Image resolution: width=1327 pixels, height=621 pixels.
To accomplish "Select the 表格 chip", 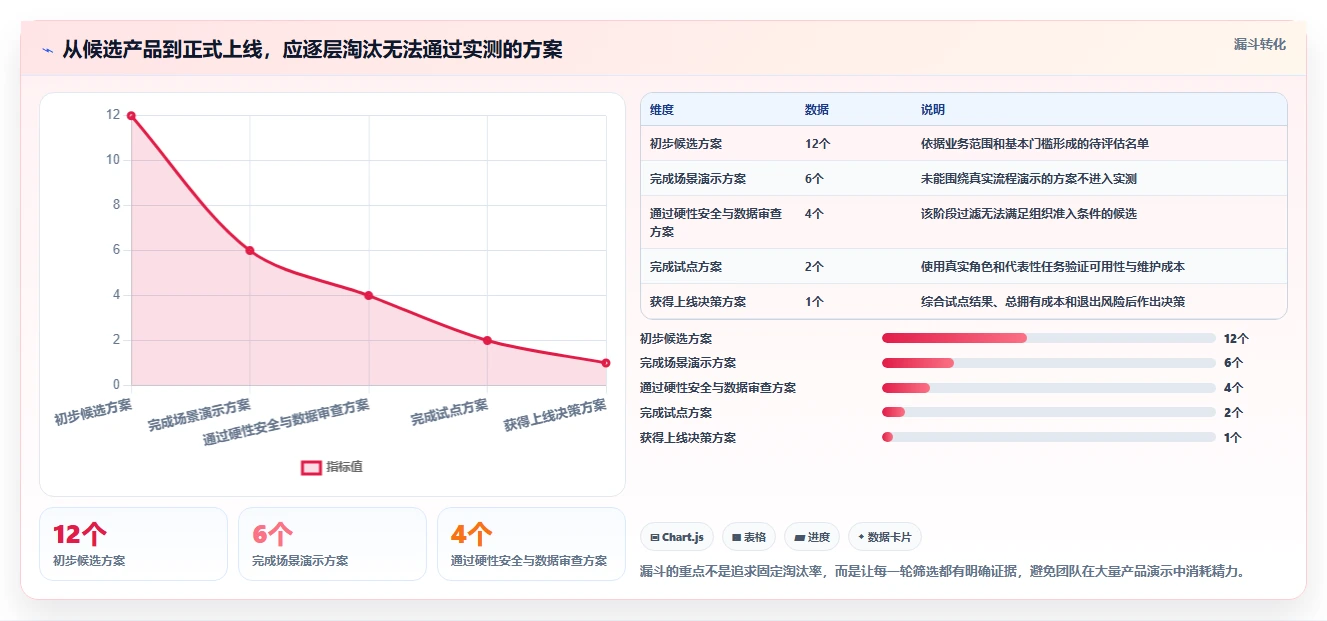I will [749, 537].
